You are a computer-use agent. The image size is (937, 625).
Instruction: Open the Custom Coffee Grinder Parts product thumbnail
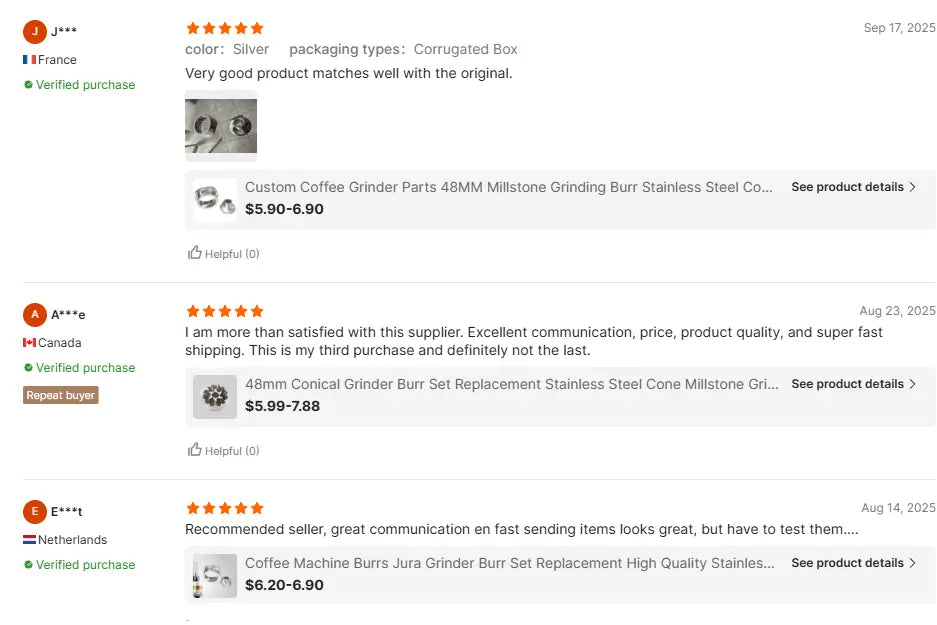pos(215,200)
